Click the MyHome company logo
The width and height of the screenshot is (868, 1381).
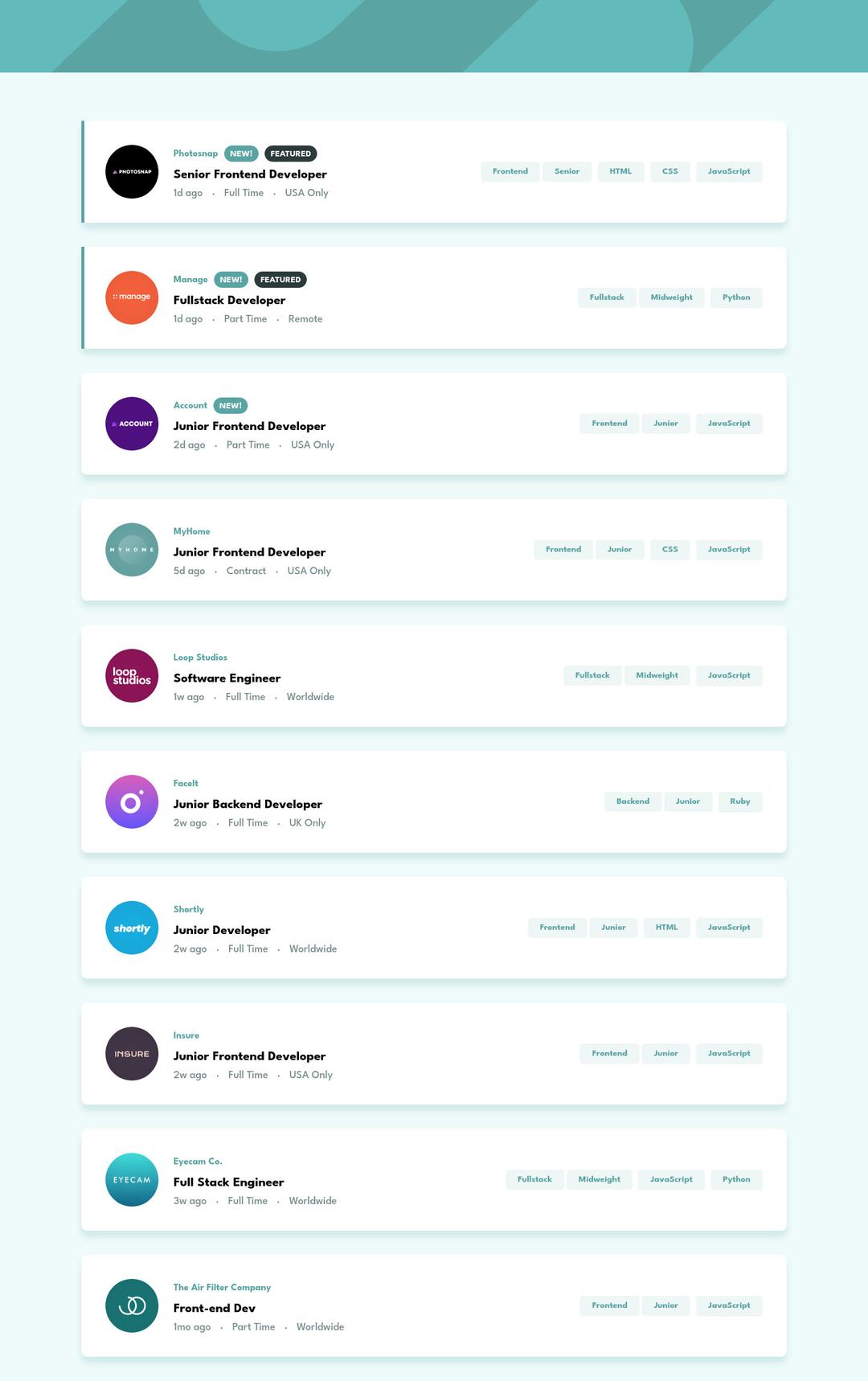132,550
